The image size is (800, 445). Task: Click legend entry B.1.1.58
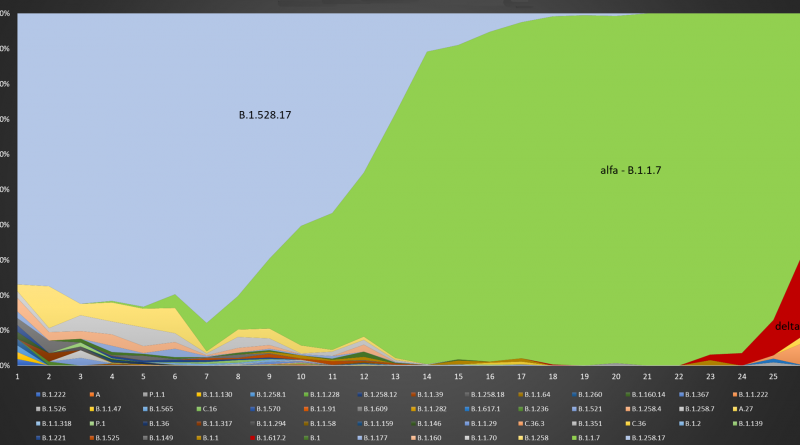(320, 424)
